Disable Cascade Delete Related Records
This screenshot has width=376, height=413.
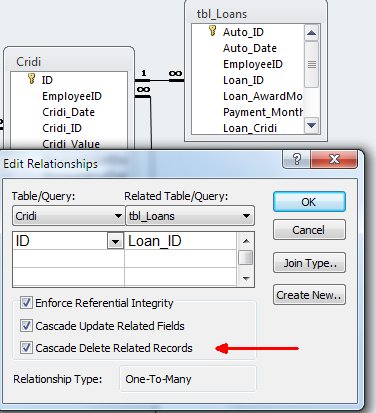pos(26,348)
